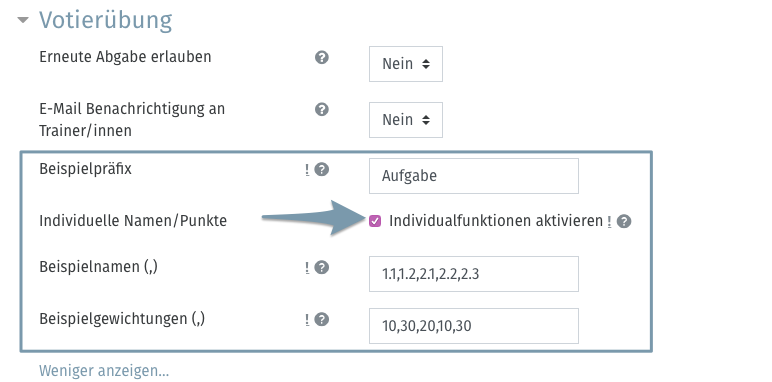
Task: Open help icon for Beispielgewichtungen
Action: 322,320
